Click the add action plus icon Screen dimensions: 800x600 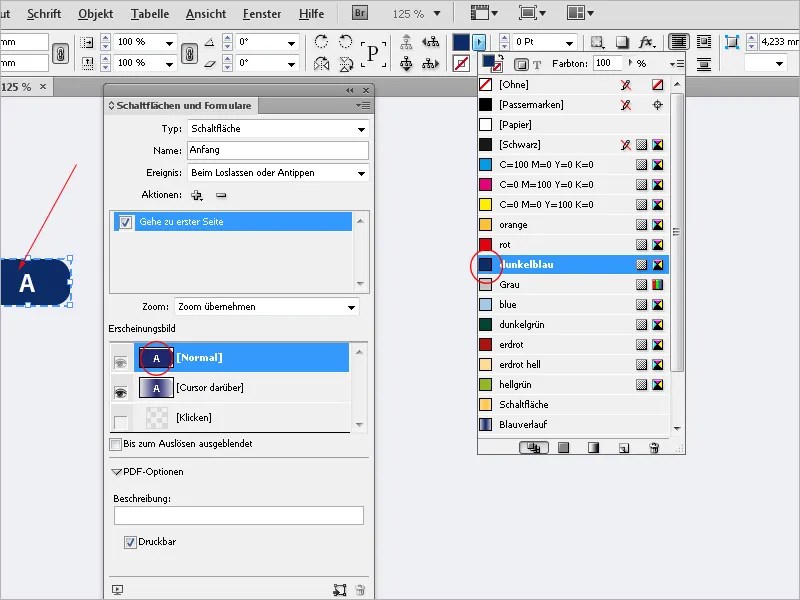click(197, 195)
